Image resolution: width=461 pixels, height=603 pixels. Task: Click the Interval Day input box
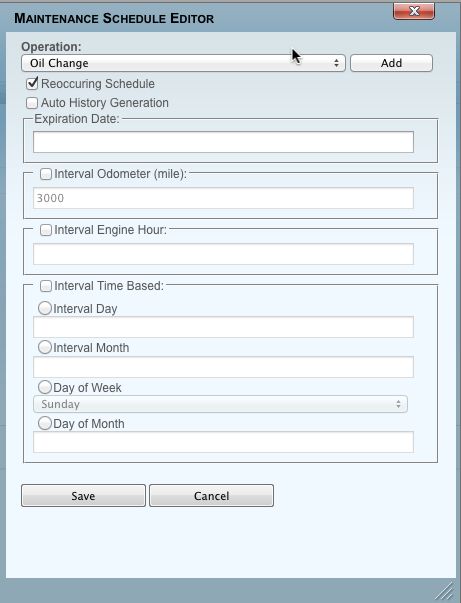click(223, 327)
